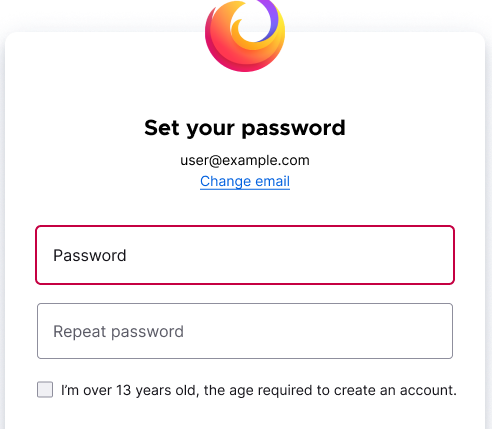Viewport: 492px width, 429px height.
Task: Focus the Password input field
Action: coord(245,255)
